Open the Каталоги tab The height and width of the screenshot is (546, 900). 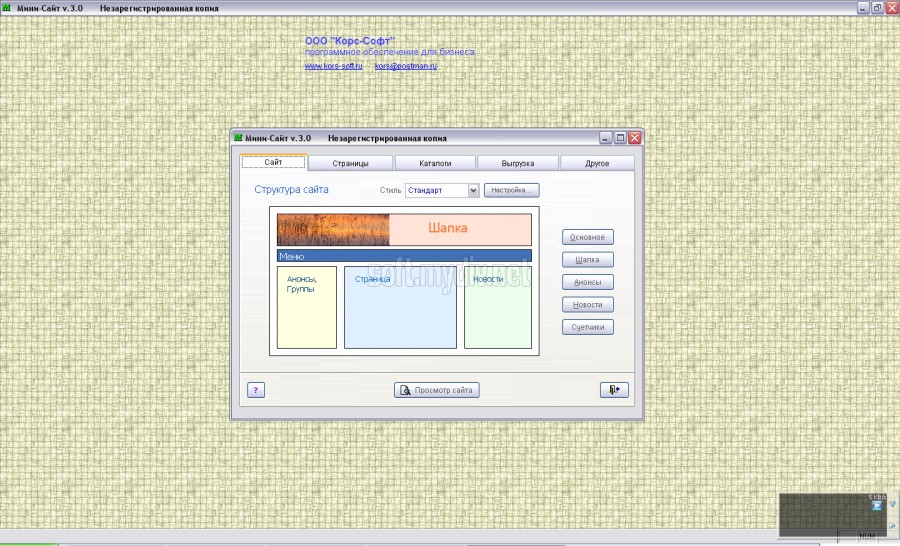pyautogui.click(x=435, y=163)
